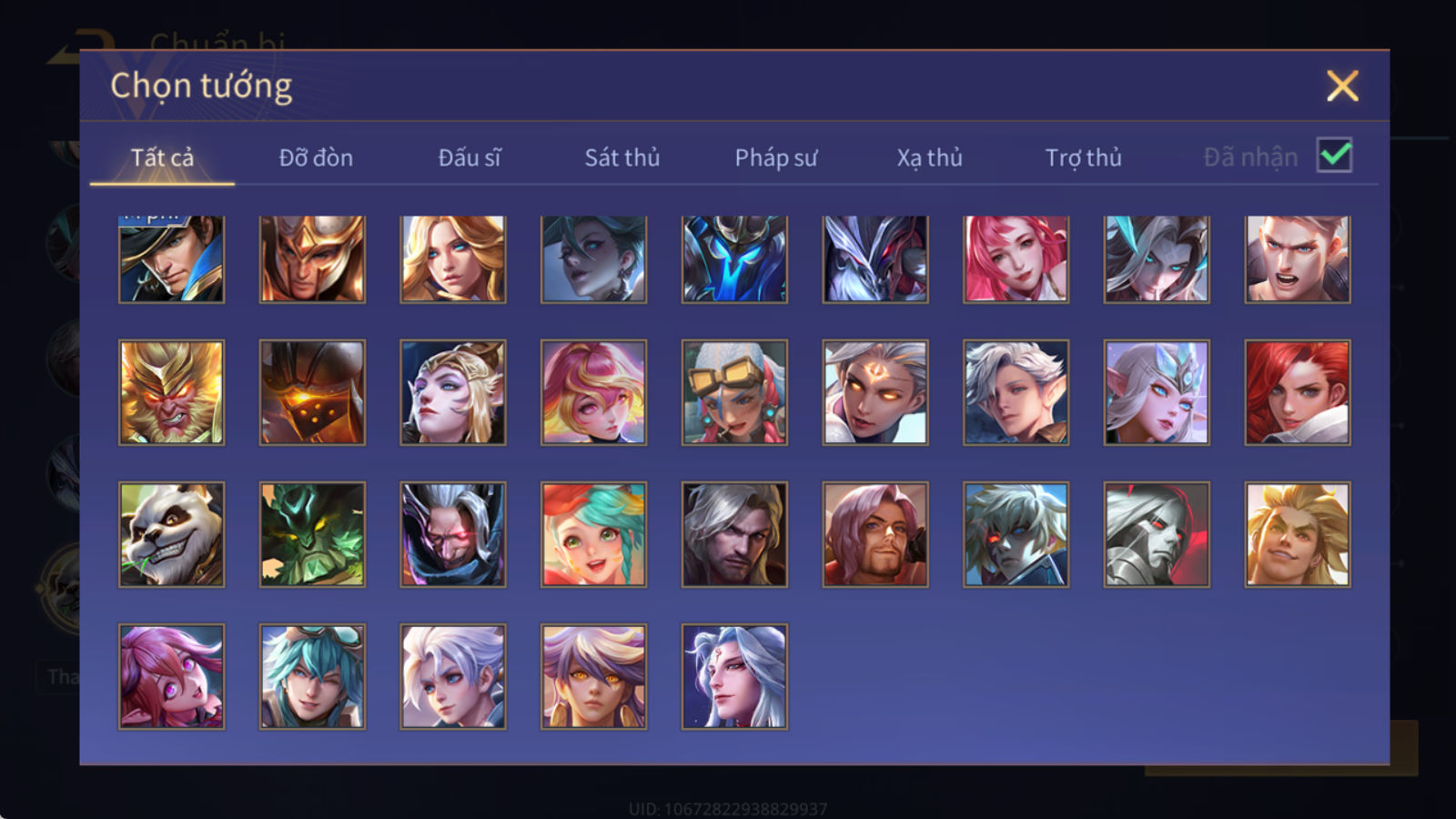1456x819 pixels.
Task: Select the hero wearing yellow goggles
Action: [x=734, y=393]
